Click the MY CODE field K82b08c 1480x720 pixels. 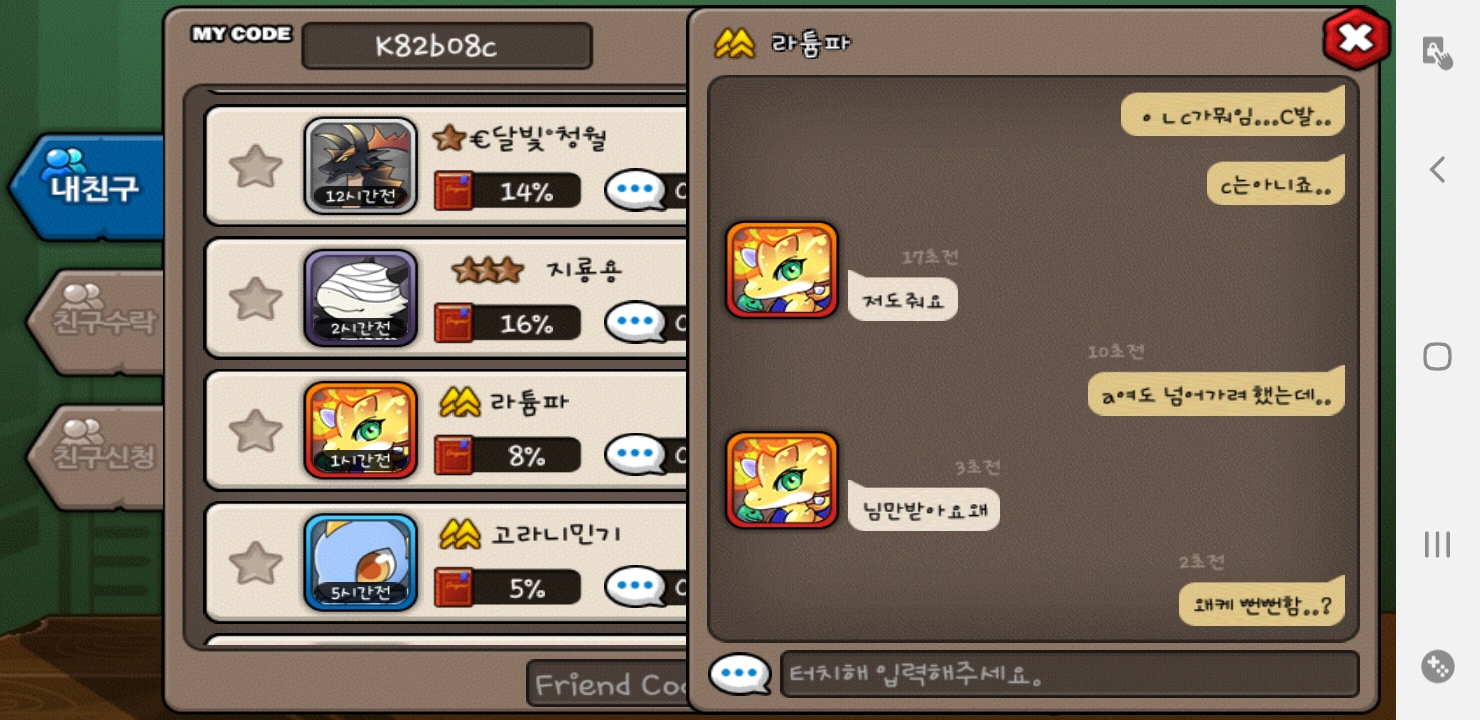(447, 46)
